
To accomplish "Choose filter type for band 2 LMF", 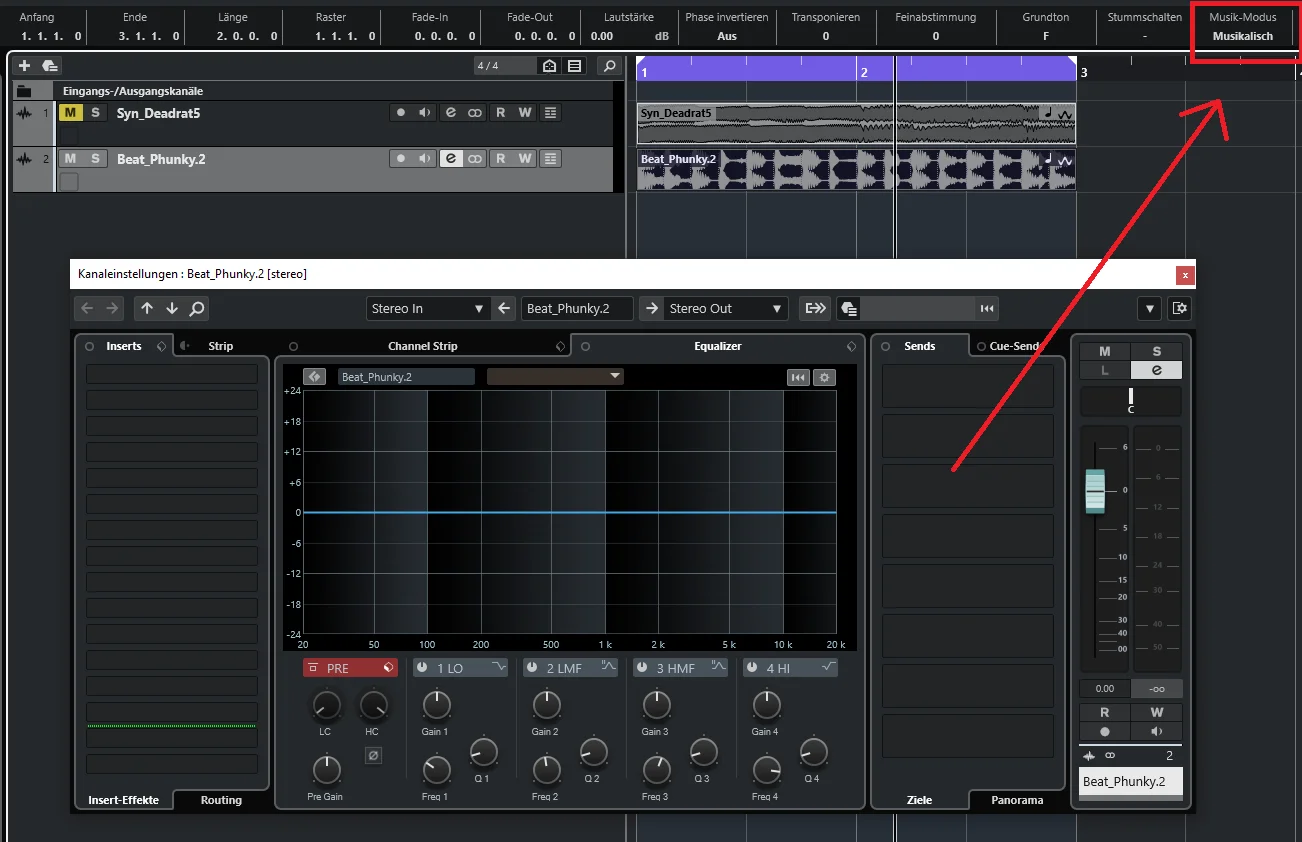I will click(x=608, y=668).
